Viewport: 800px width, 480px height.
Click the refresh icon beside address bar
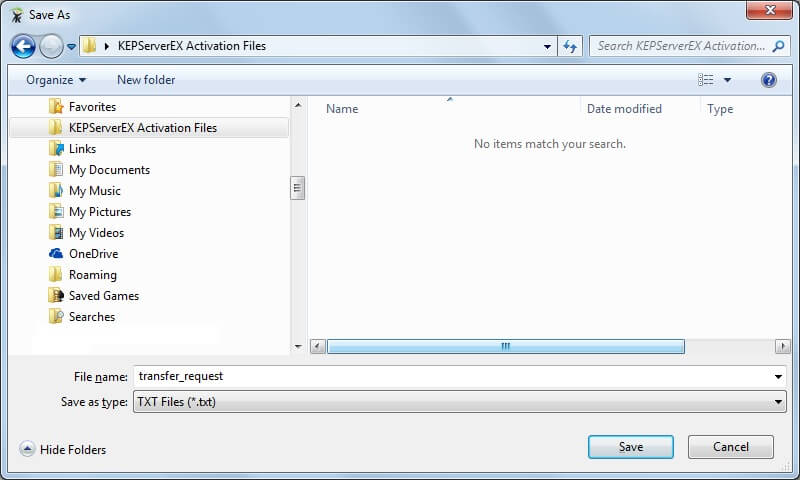[x=571, y=46]
